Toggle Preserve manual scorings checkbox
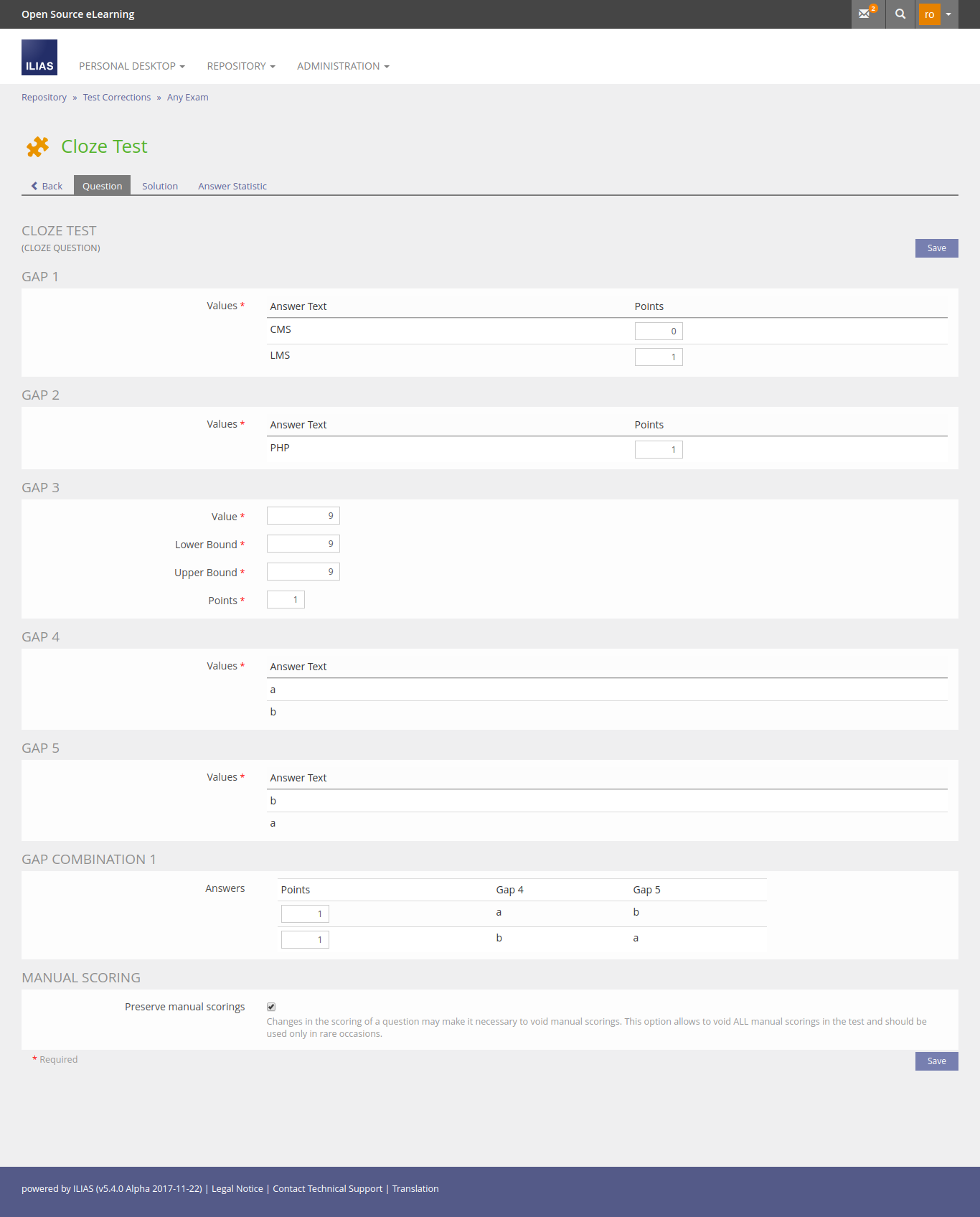Viewport: 980px width, 1217px height. pyautogui.click(x=271, y=1007)
